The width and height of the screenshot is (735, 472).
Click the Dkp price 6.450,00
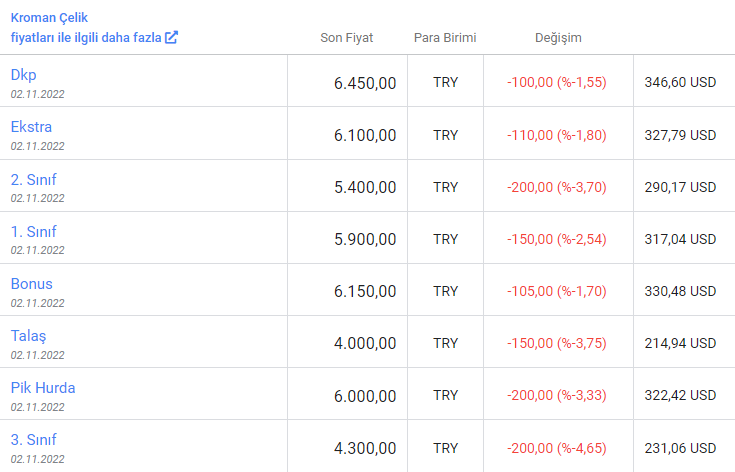click(x=365, y=83)
